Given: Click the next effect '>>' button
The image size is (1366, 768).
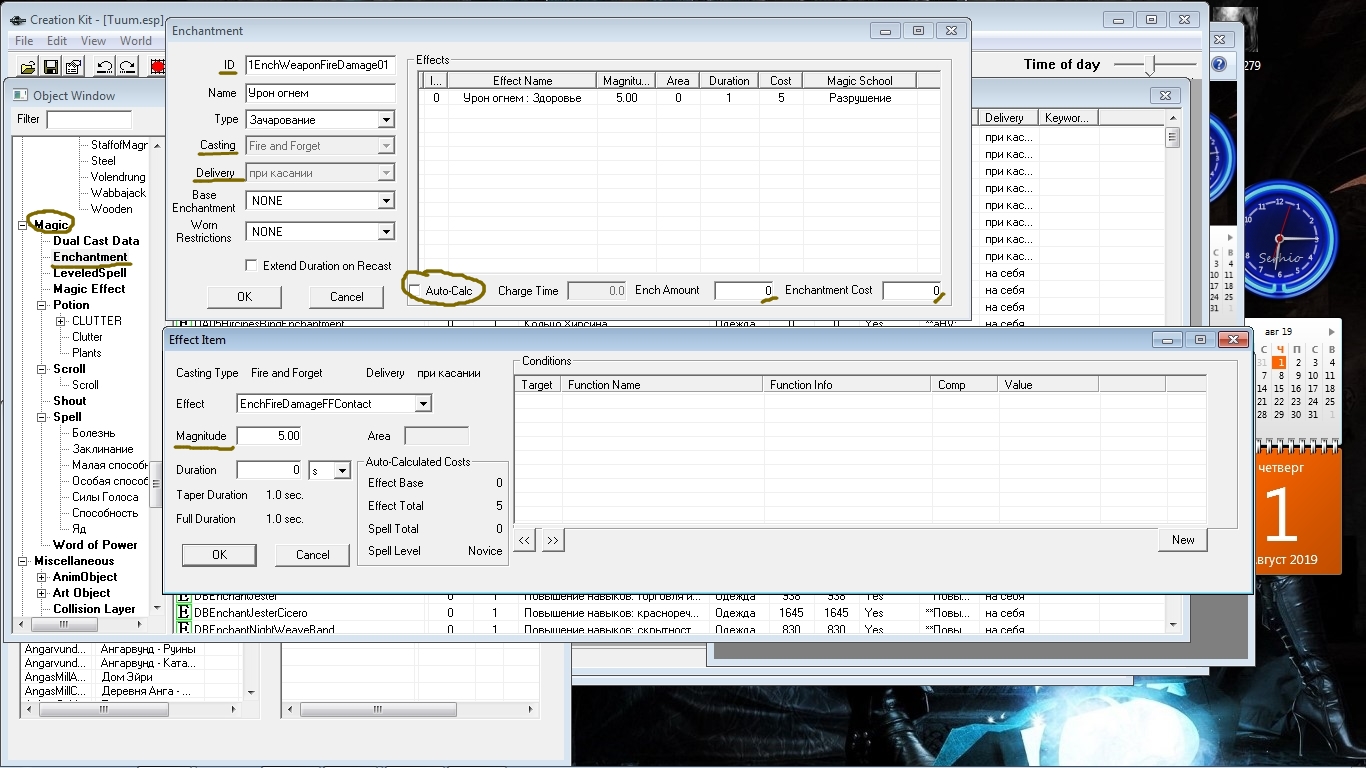Looking at the screenshot, I should coord(552,540).
